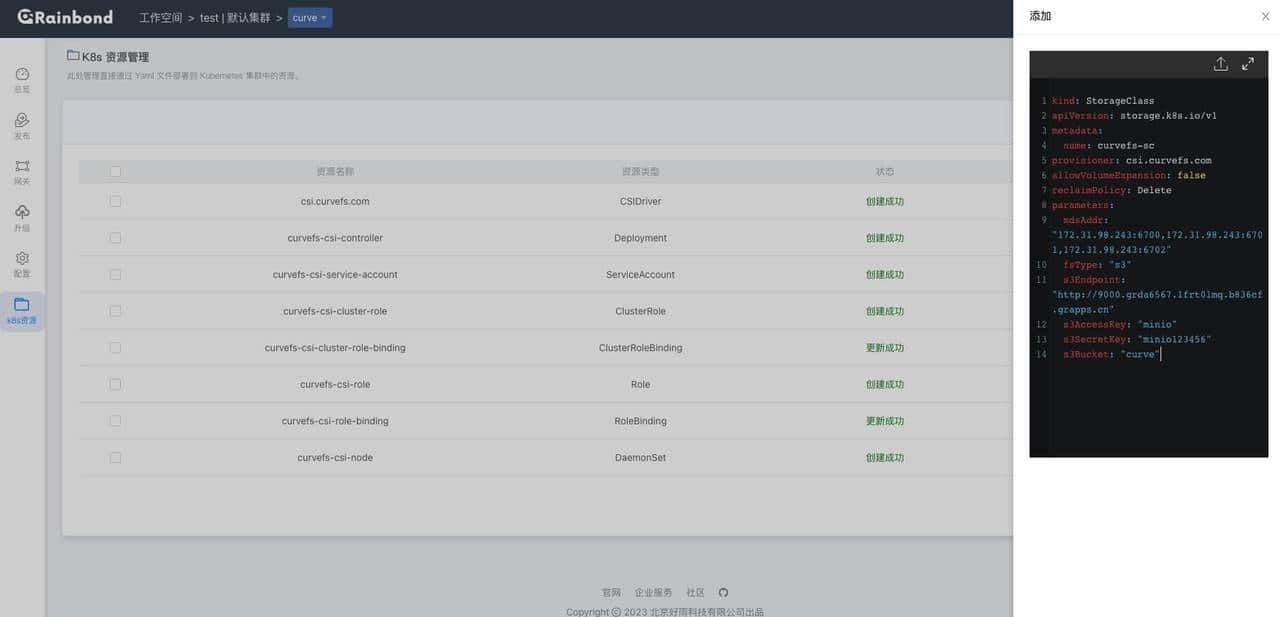
Task: Click the Rainbond logo
Action: coord(65,17)
